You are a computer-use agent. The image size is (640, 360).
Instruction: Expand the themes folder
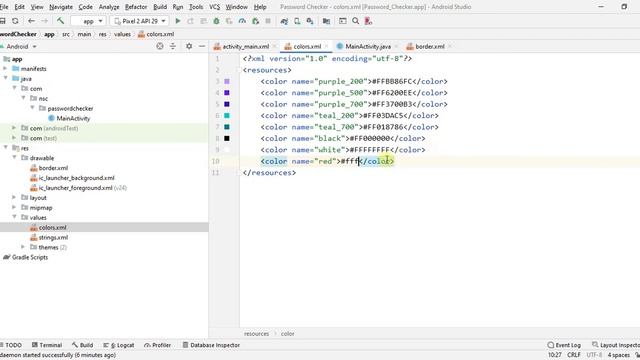(23, 247)
